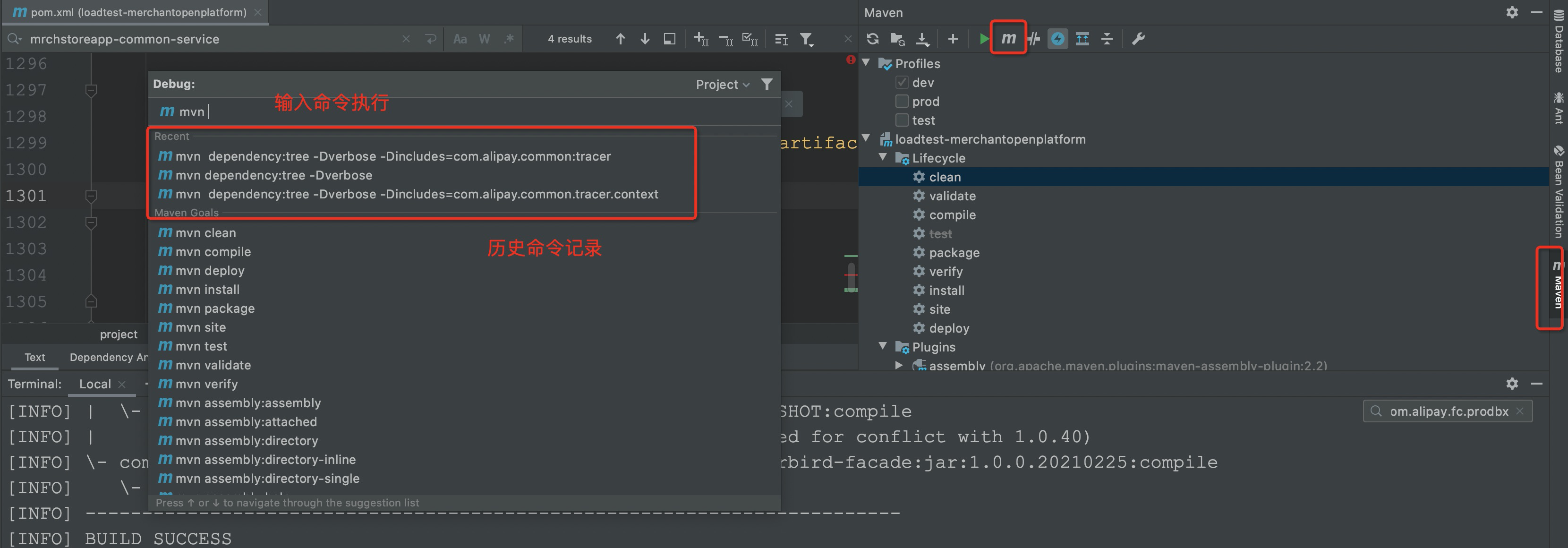Disable the dev Maven profile

click(902, 82)
